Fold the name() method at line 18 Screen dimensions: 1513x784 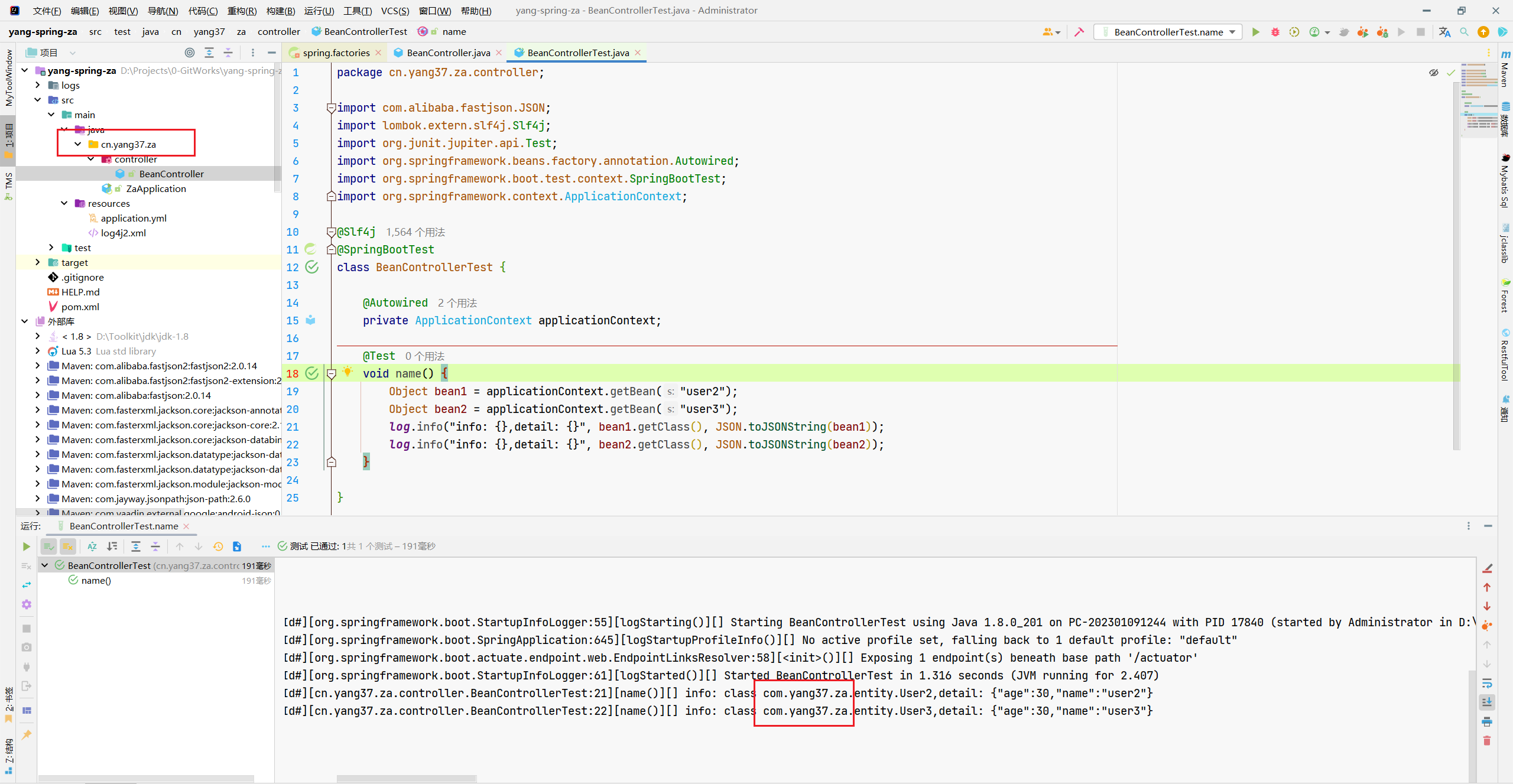click(x=332, y=373)
